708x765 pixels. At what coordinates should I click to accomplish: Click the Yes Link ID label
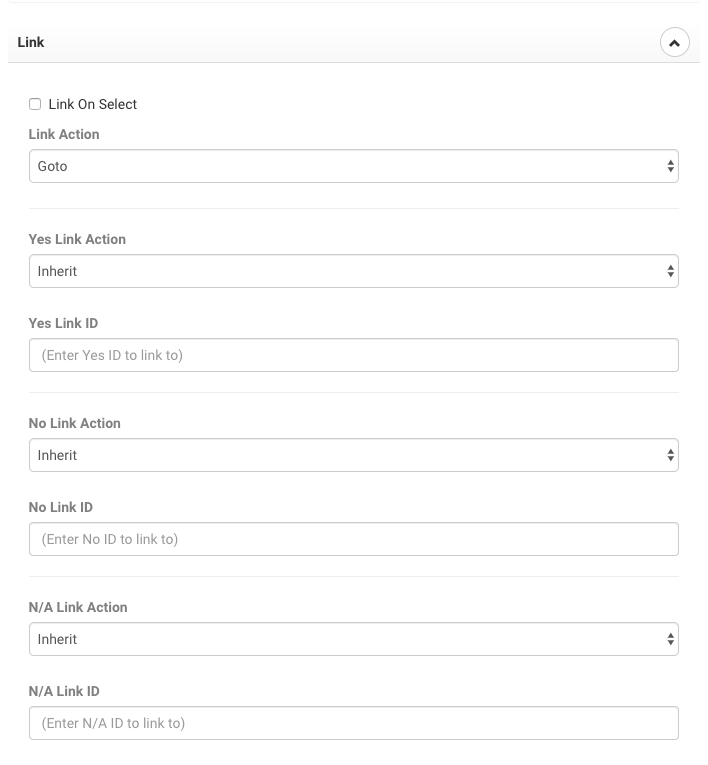click(63, 323)
